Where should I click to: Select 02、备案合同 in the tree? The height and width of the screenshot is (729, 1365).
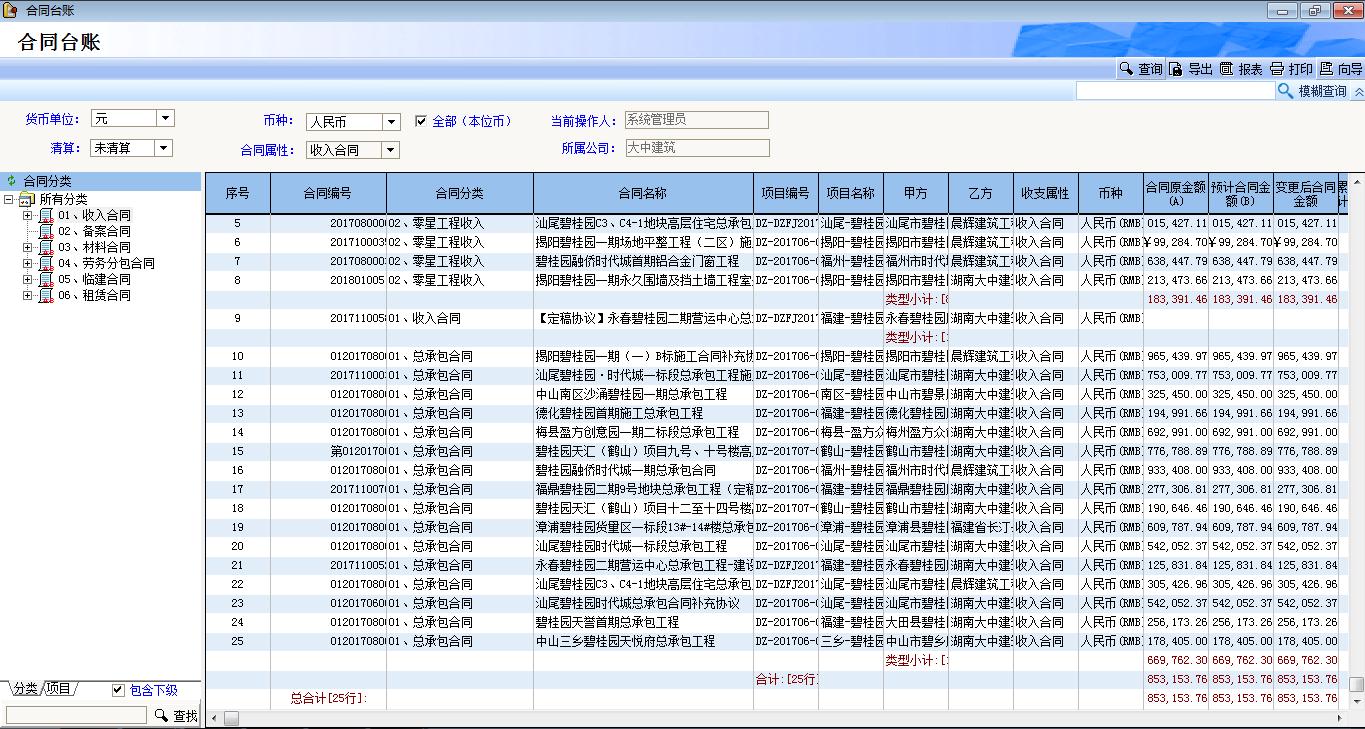click(93, 231)
